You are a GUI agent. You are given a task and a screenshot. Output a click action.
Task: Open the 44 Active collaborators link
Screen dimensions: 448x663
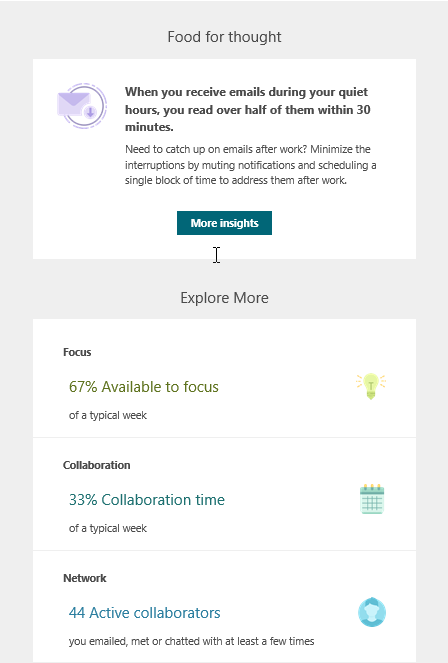click(145, 613)
